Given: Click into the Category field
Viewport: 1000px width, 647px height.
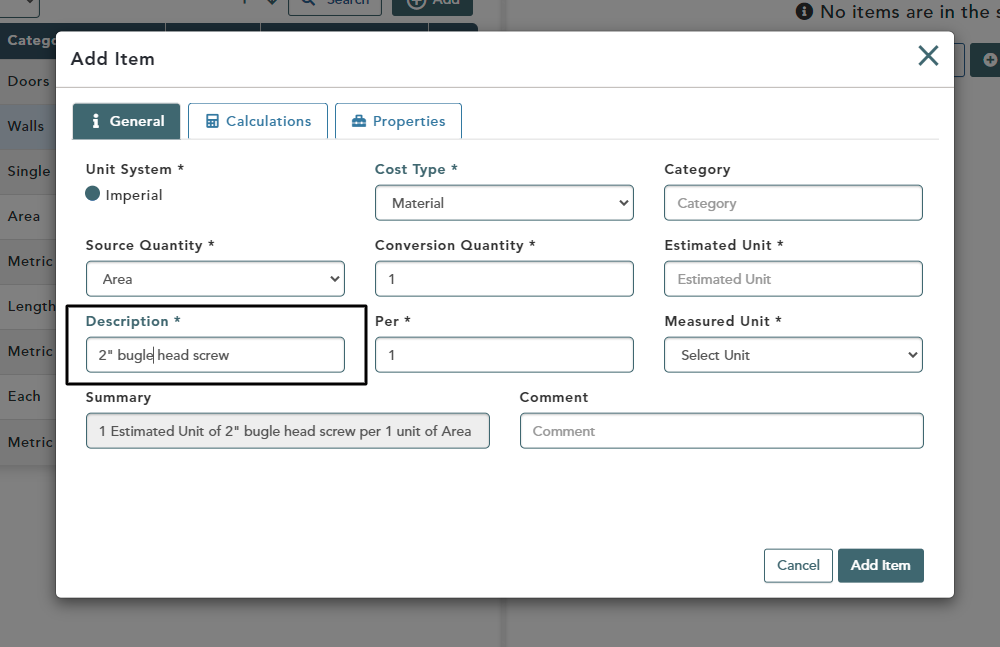Looking at the screenshot, I should point(793,203).
